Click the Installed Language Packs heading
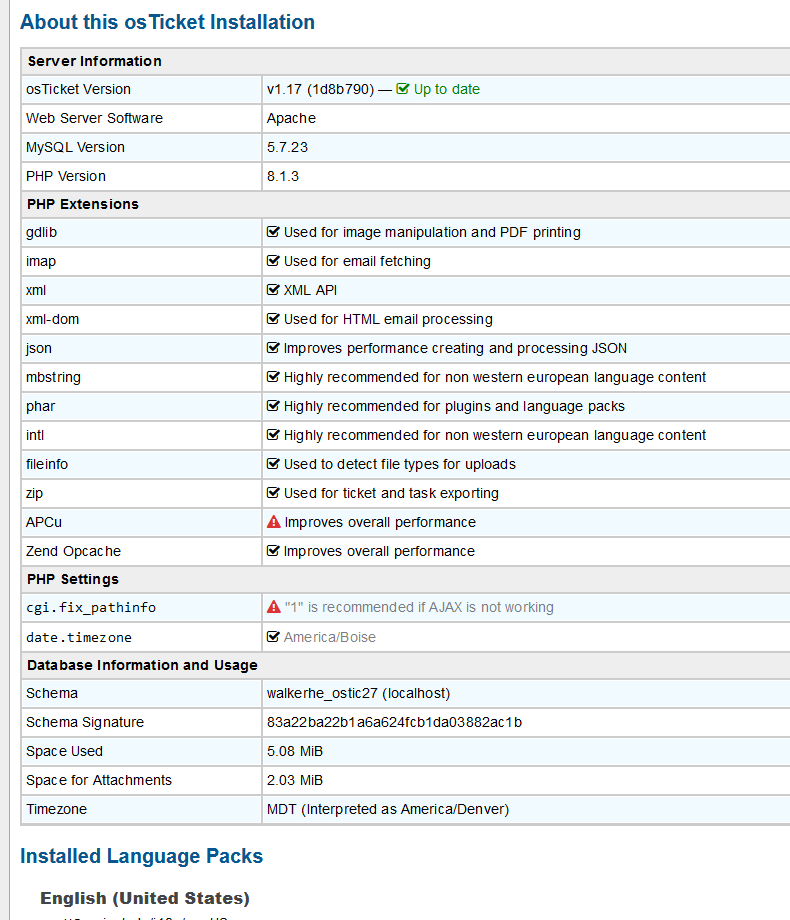This screenshot has height=920, width=790. [141, 856]
